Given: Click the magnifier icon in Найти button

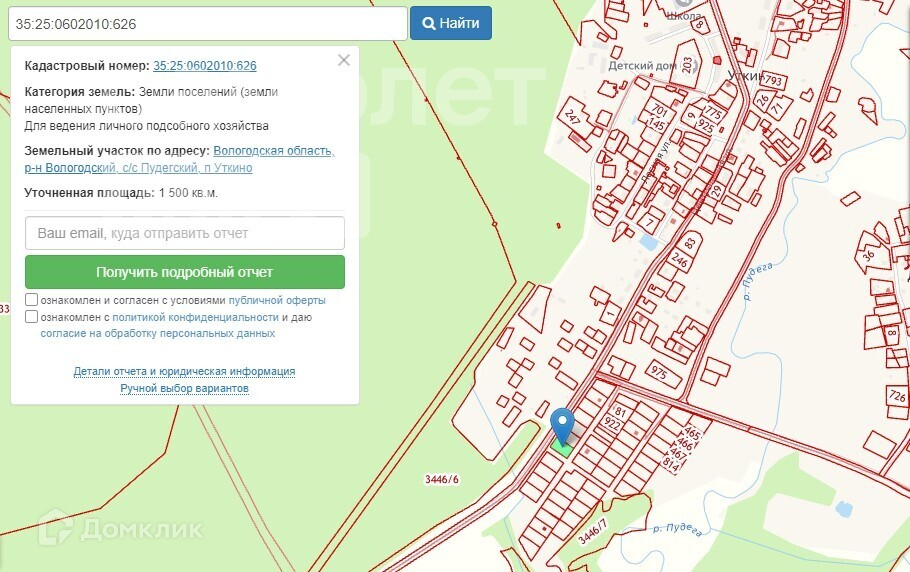Looking at the screenshot, I should [428, 23].
